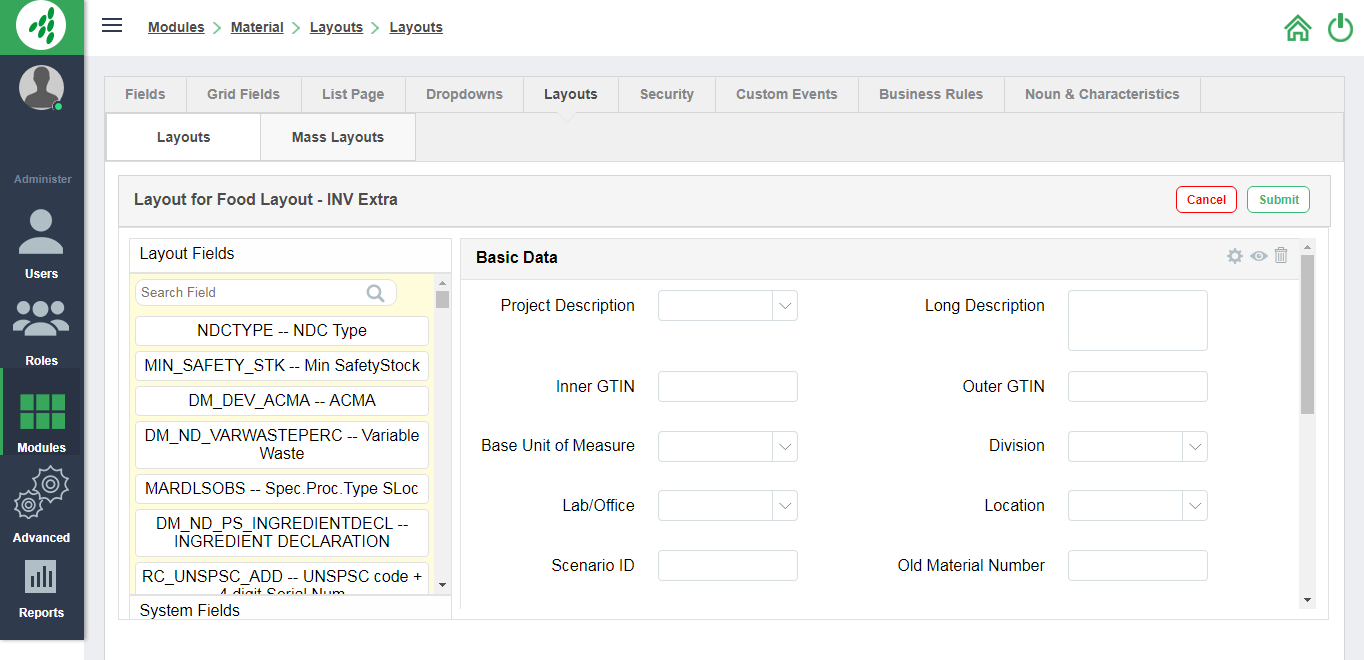Expand the Project Description dropdown

point(786,306)
